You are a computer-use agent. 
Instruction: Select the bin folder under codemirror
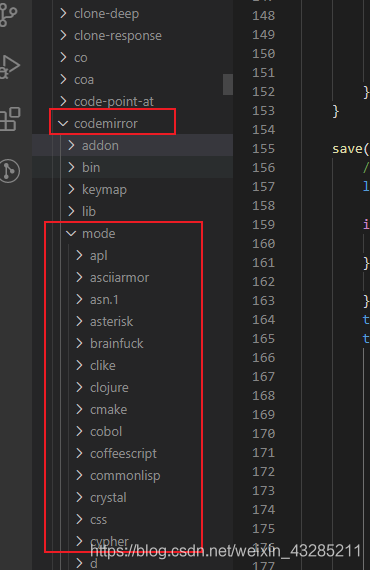pyautogui.click(x=133, y=167)
